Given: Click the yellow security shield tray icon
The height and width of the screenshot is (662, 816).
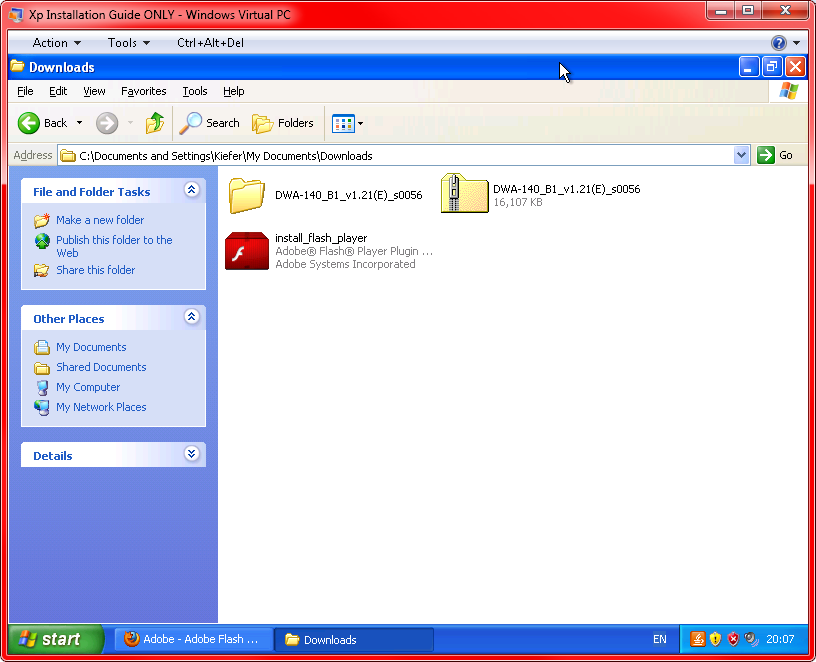Looking at the screenshot, I should point(716,639).
